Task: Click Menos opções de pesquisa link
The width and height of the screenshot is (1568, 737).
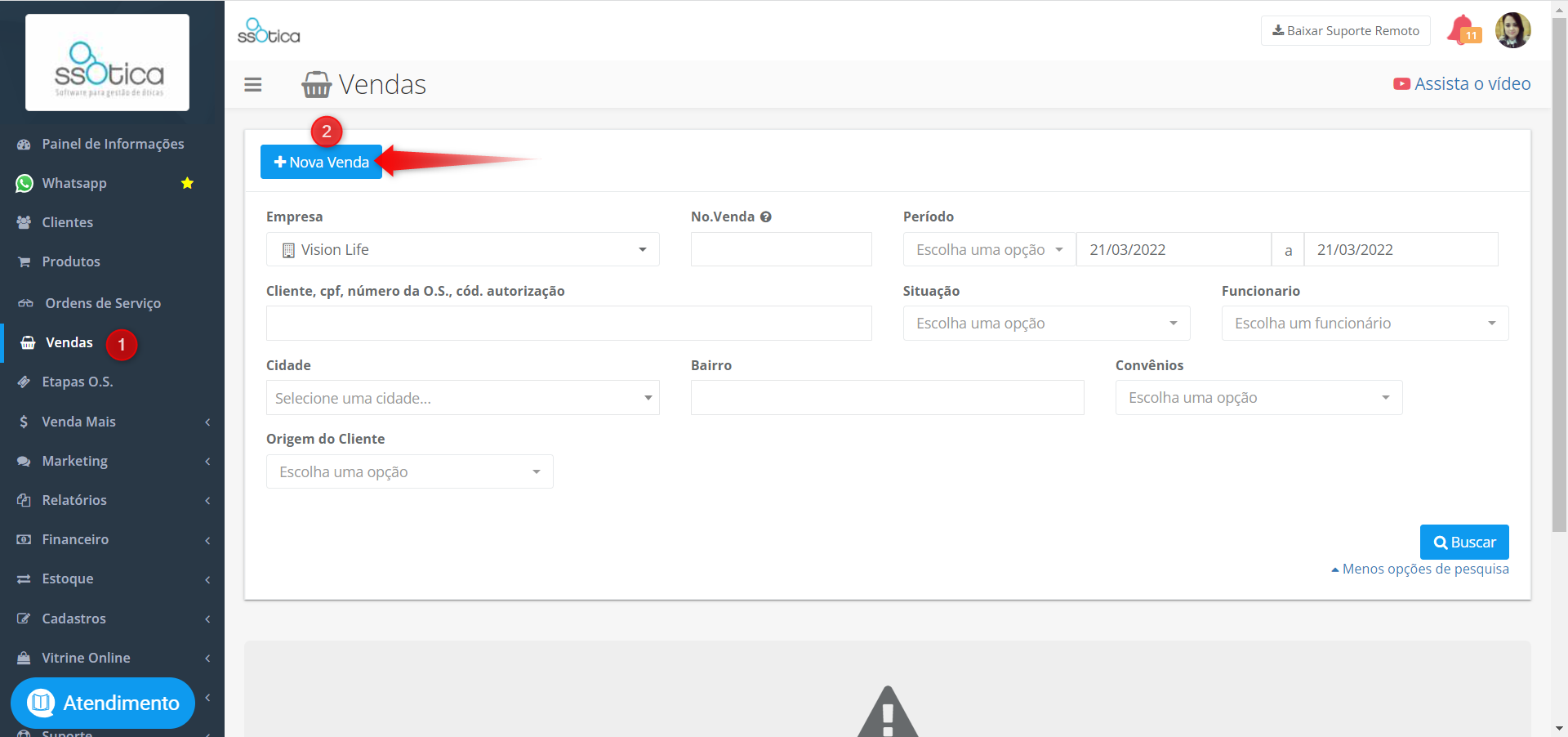Action: point(1420,569)
